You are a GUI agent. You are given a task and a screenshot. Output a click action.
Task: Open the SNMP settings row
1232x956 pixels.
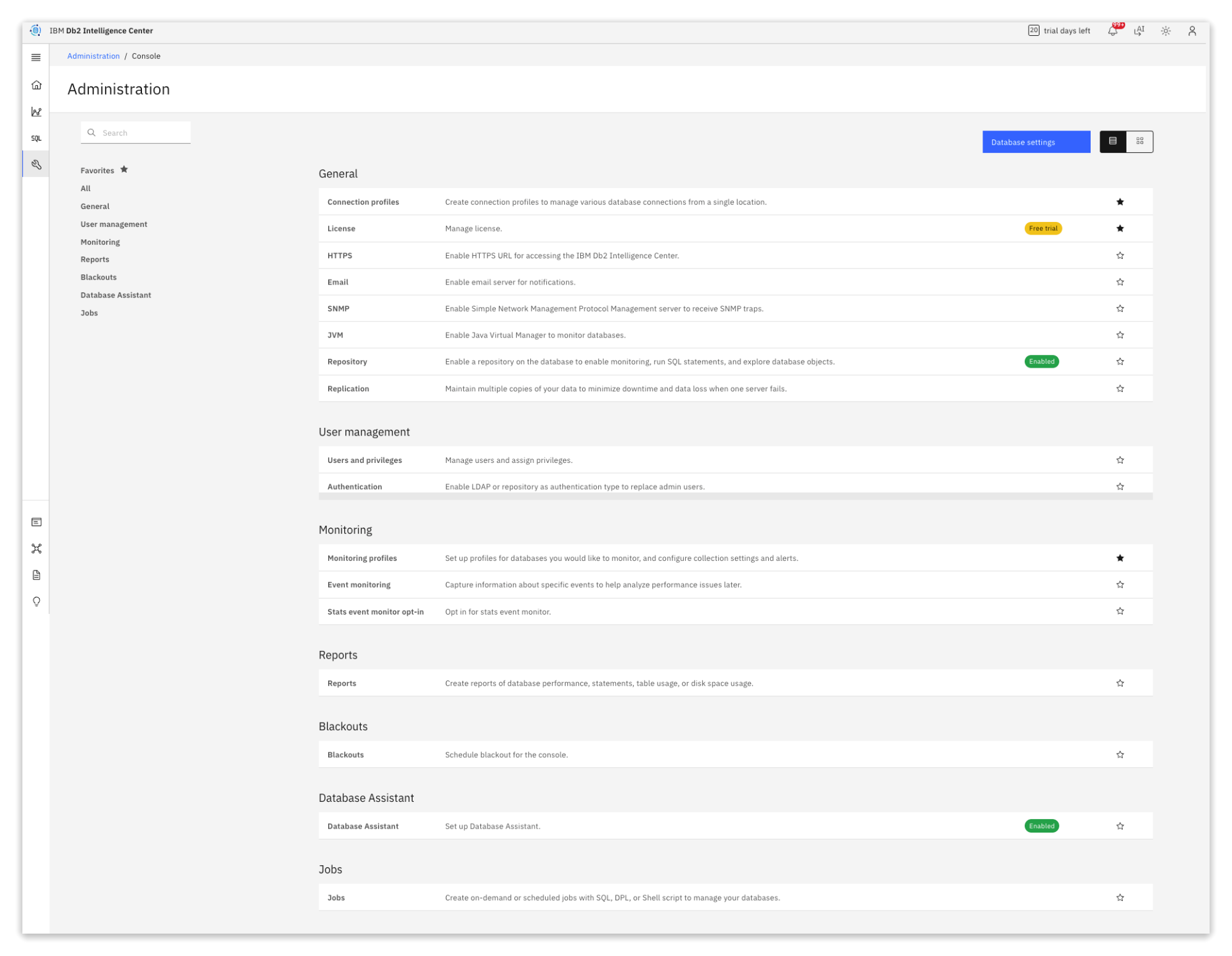pyautogui.click(x=736, y=308)
